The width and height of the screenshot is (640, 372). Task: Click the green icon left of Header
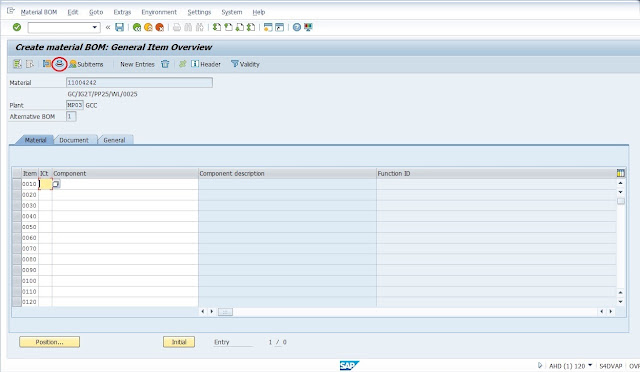coord(182,64)
